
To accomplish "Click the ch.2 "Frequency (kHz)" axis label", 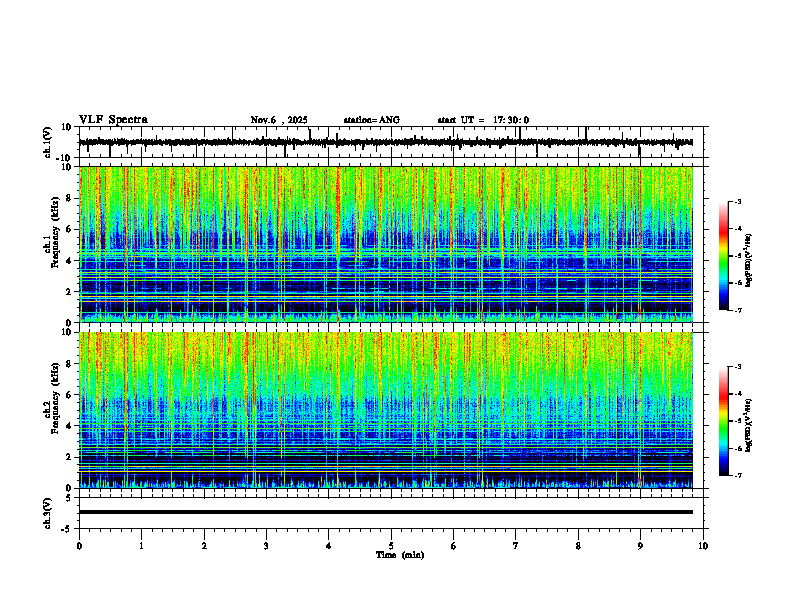I will click(55, 398).
